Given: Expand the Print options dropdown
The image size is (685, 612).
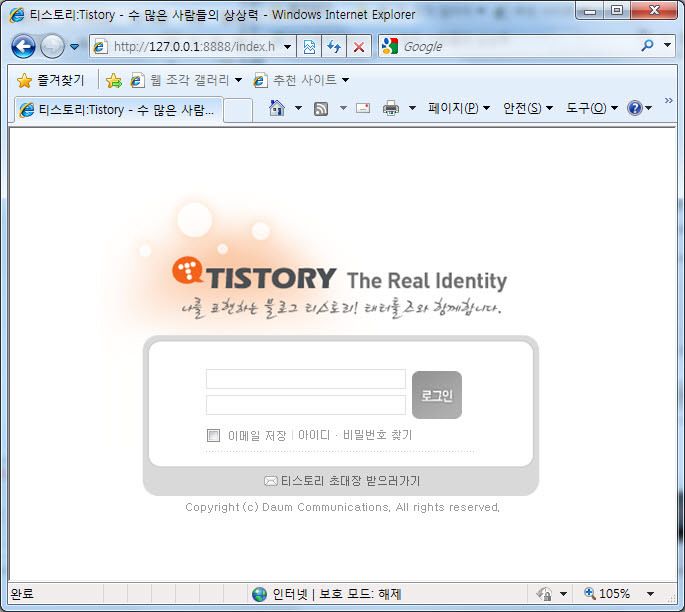Looking at the screenshot, I should [412, 107].
